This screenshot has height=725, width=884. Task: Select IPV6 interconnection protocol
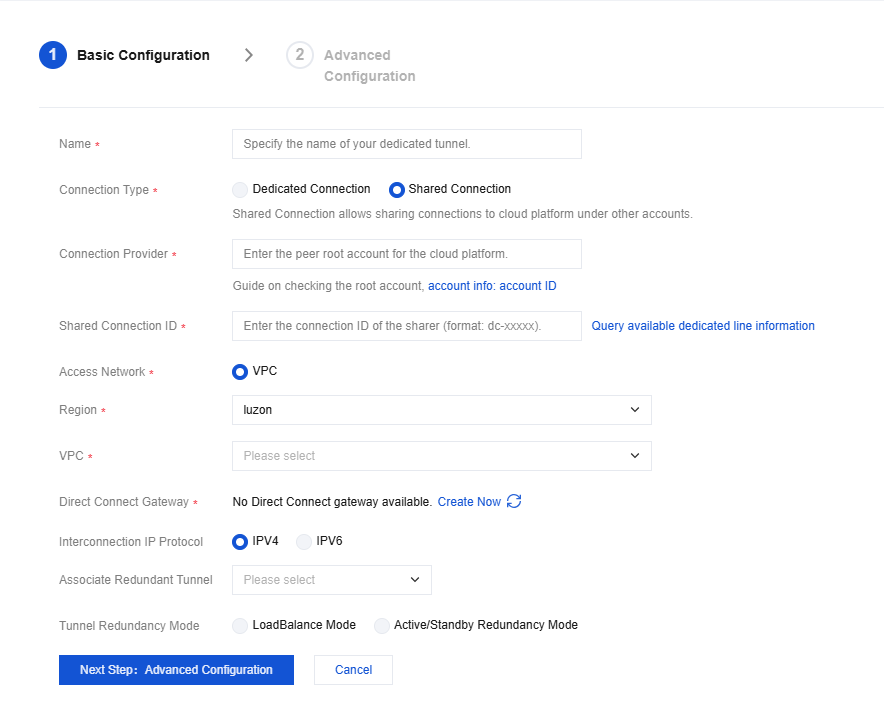coord(304,542)
